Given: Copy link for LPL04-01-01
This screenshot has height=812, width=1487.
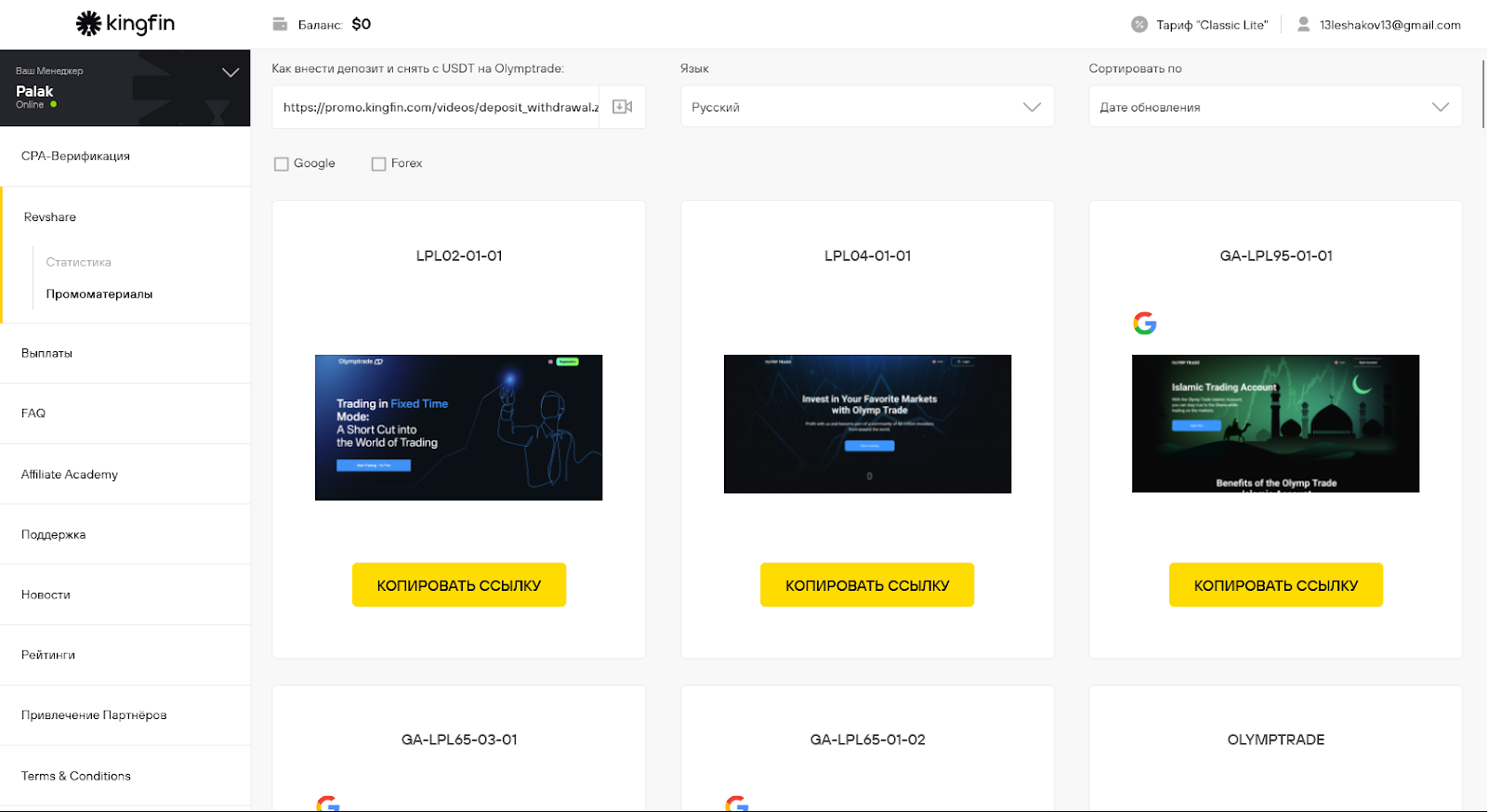Looking at the screenshot, I should (867, 585).
